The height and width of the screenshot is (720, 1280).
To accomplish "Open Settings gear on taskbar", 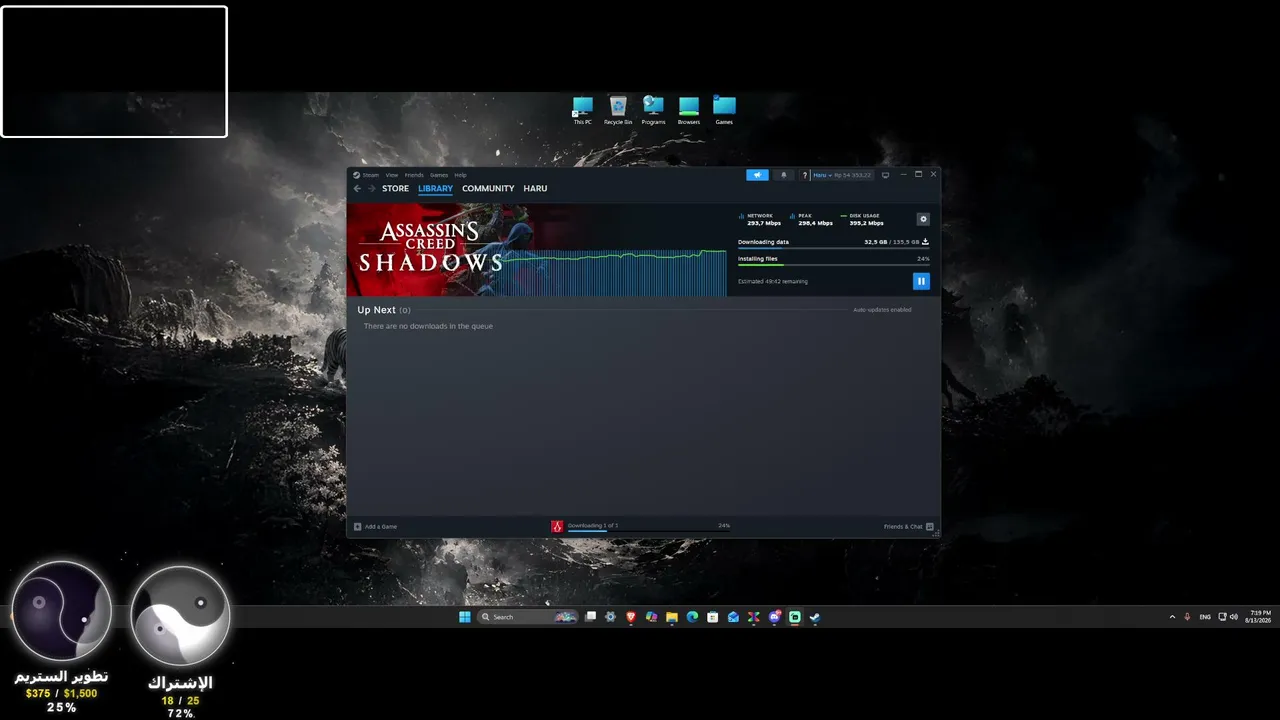I will tap(610, 617).
